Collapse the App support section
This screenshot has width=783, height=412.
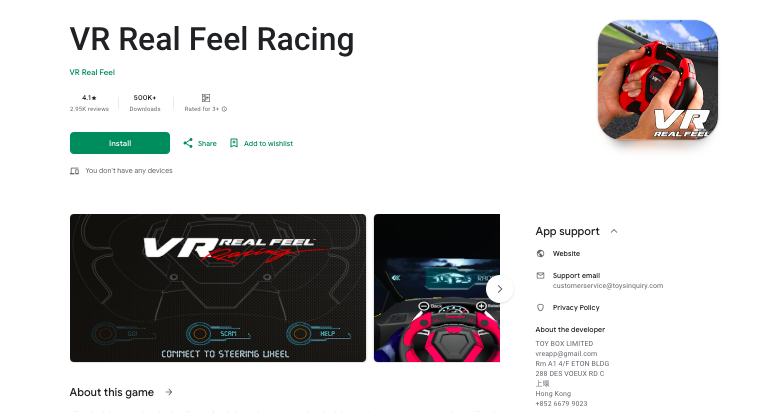point(614,231)
